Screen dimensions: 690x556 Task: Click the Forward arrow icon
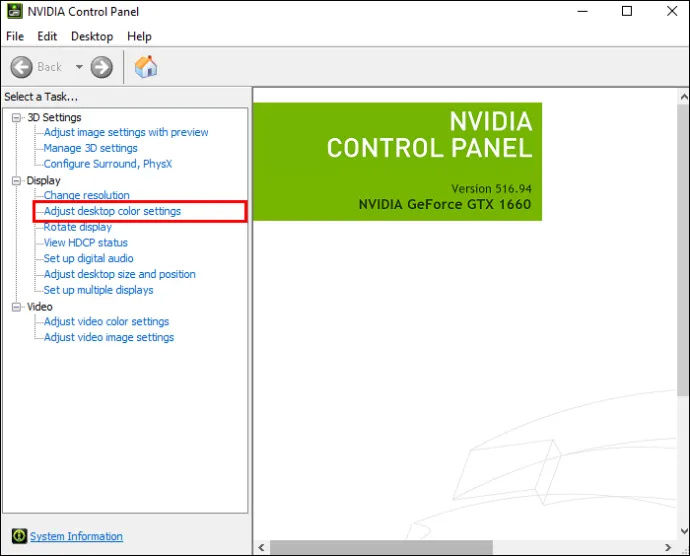click(x=102, y=67)
